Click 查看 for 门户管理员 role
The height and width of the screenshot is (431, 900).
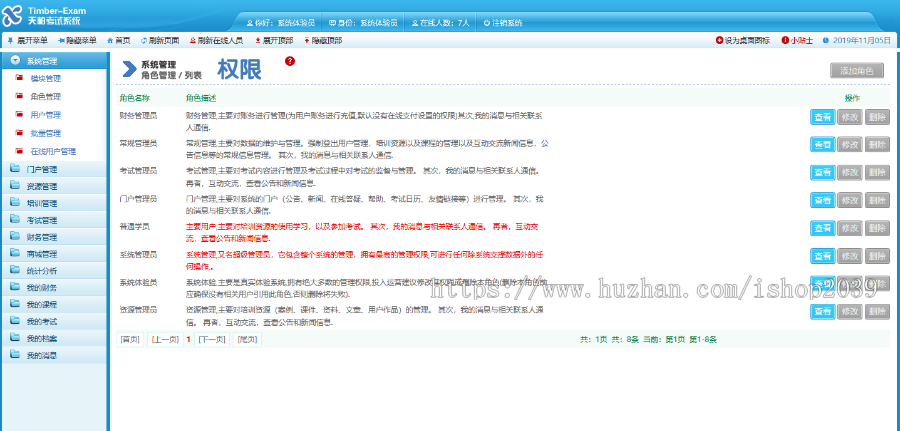823,200
